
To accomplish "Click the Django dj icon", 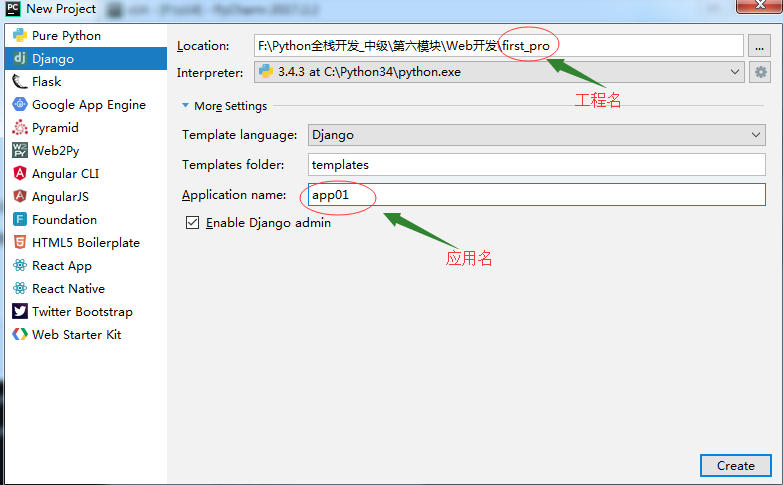I will pos(20,58).
